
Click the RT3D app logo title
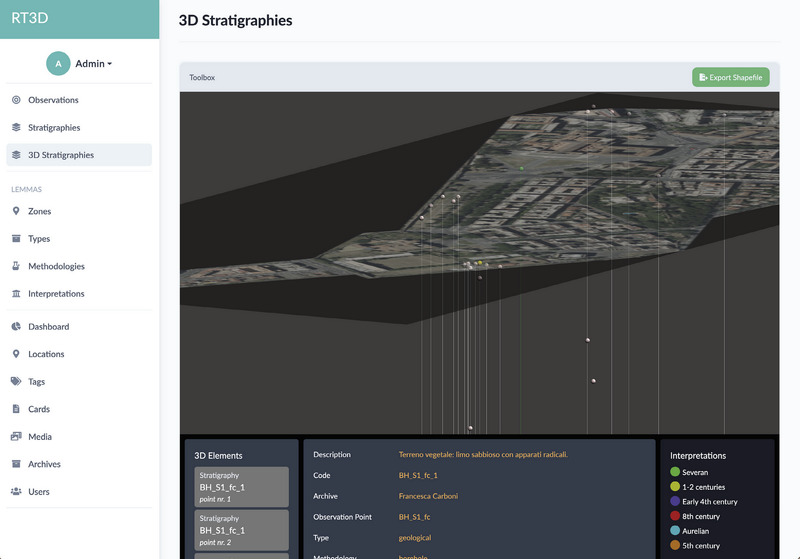pyautogui.click(x=30, y=18)
